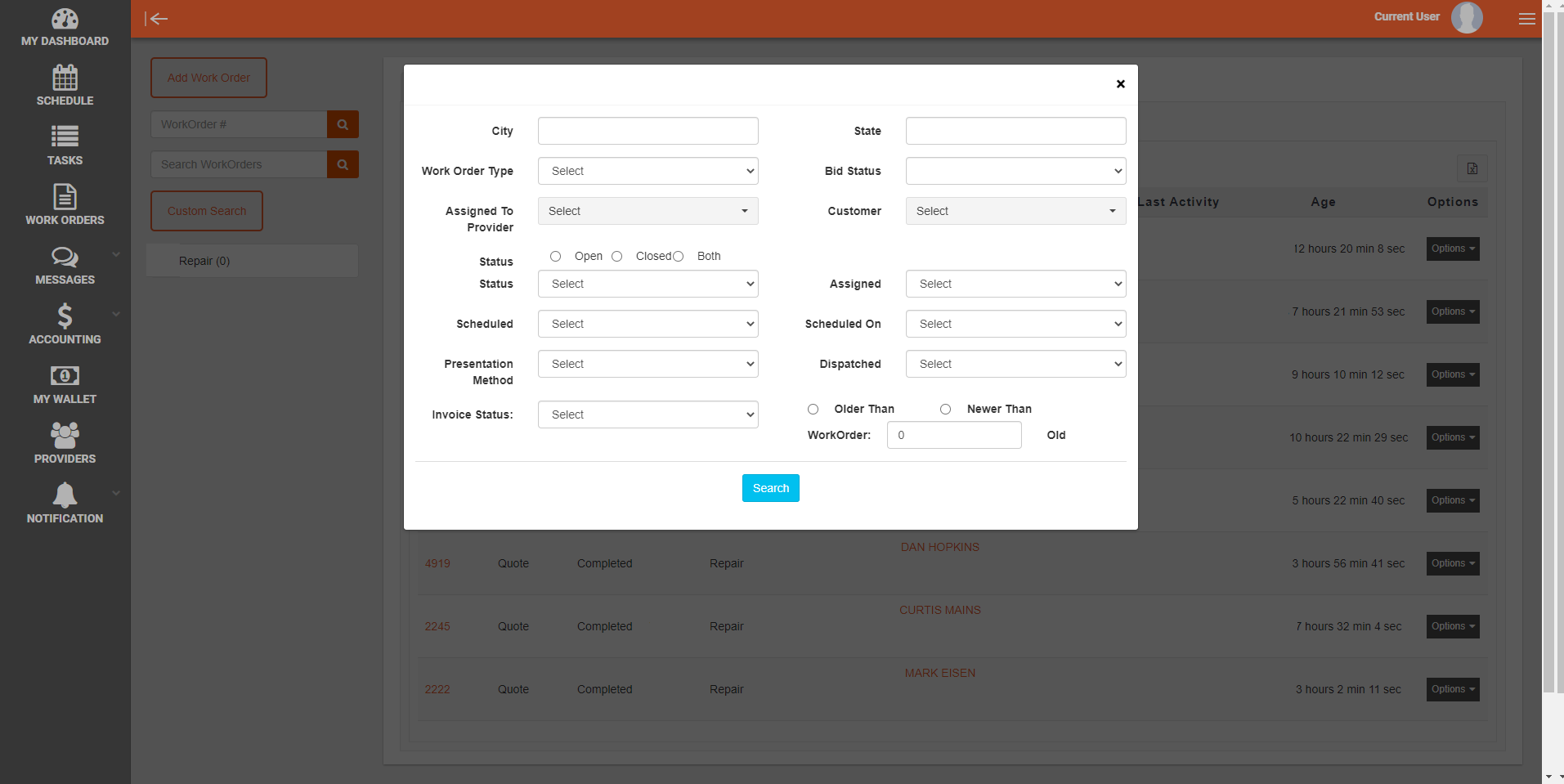Screen dimensions: 1564x784
Task: Open Work Orders in the sidebar
Action: tap(65, 204)
